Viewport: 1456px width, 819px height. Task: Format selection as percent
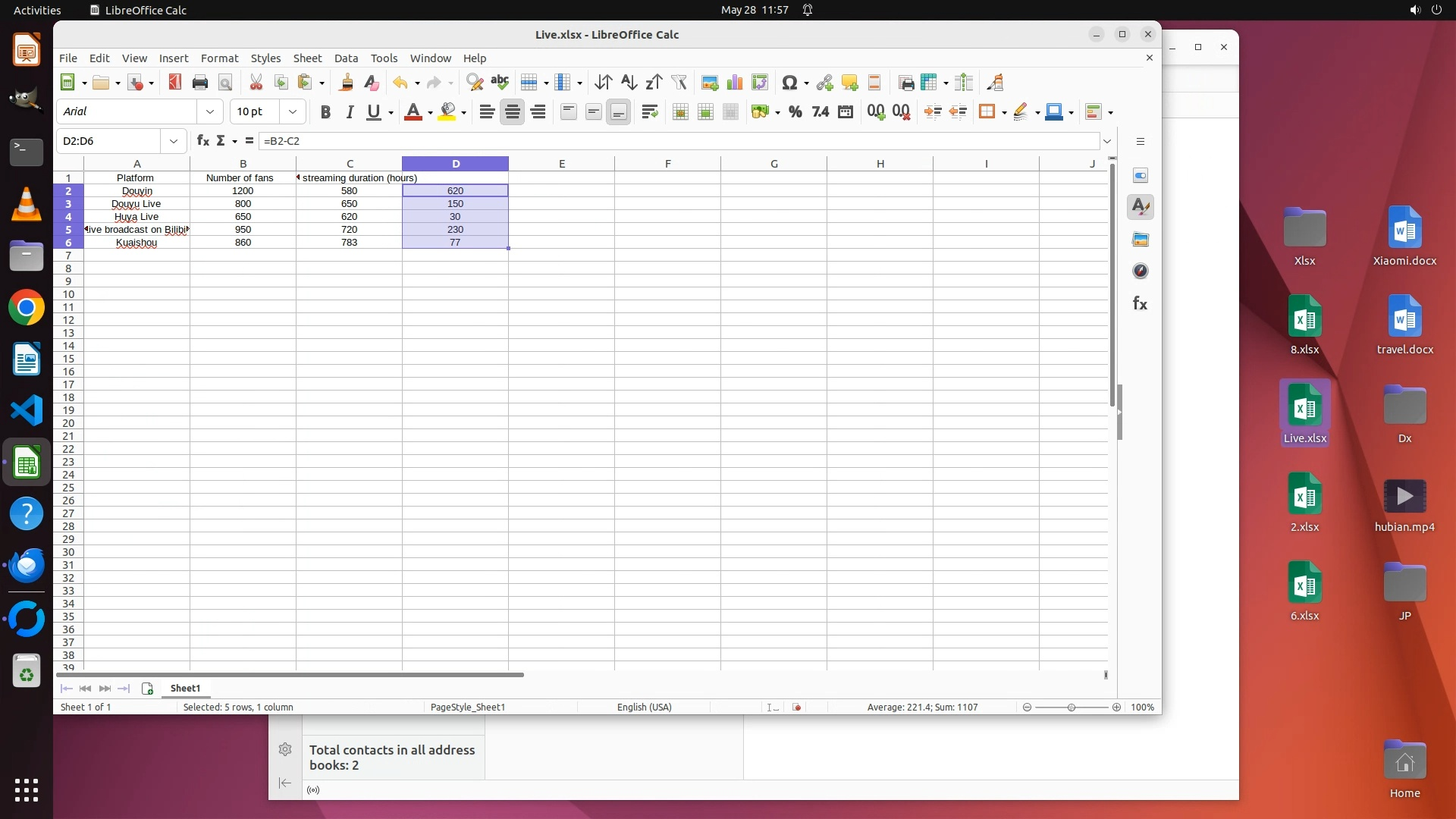point(795,112)
